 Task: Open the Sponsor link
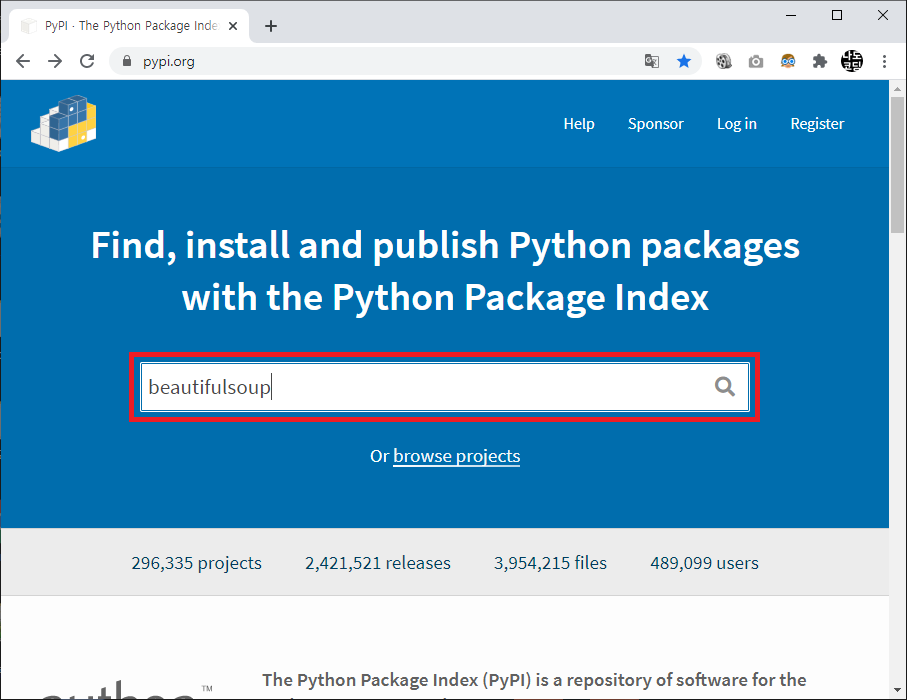click(655, 124)
